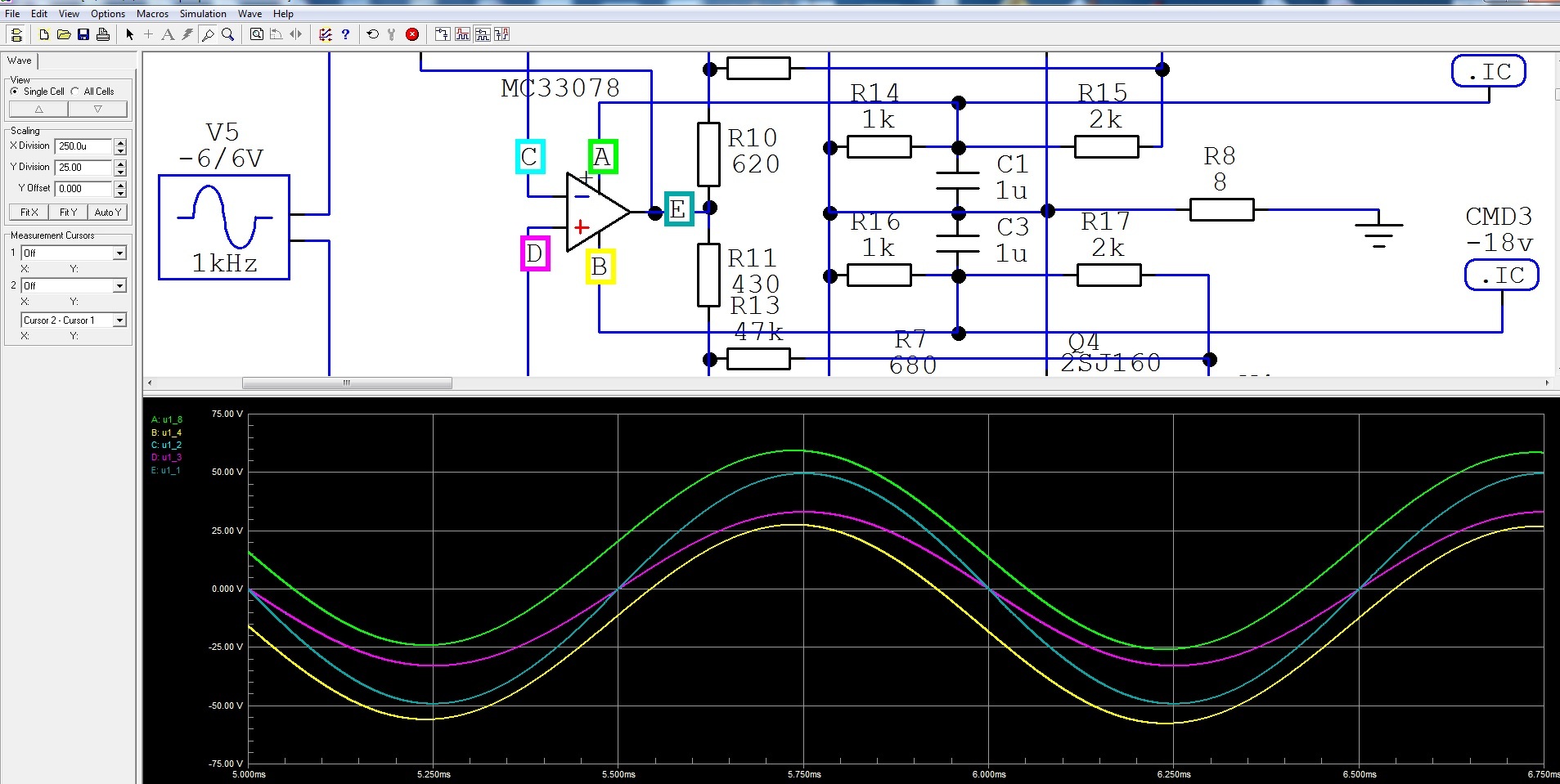The width and height of the screenshot is (1560, 784).
Task: Open Measurement Cursor 1 dropdown
Action: coord(119,253)
